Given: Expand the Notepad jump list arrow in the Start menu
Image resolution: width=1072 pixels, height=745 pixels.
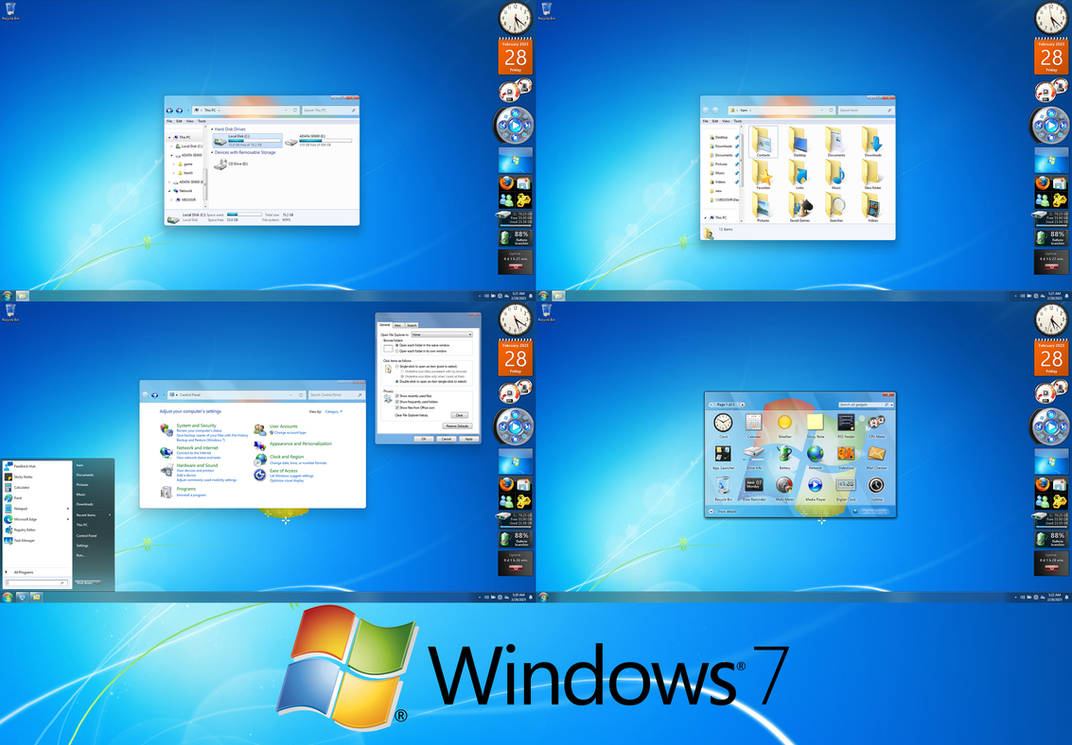Looking at the screenshot, I should click(68, 509).
